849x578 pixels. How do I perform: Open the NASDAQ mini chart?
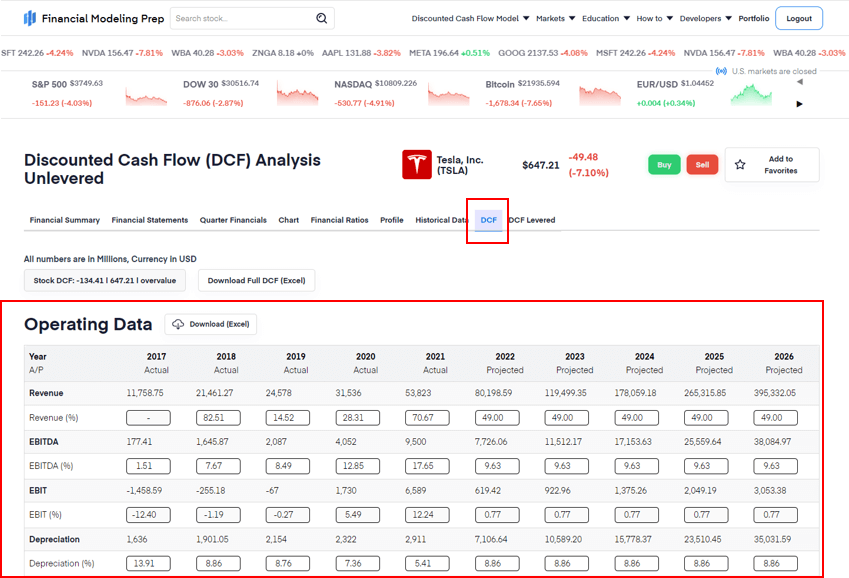coord(448,96)
